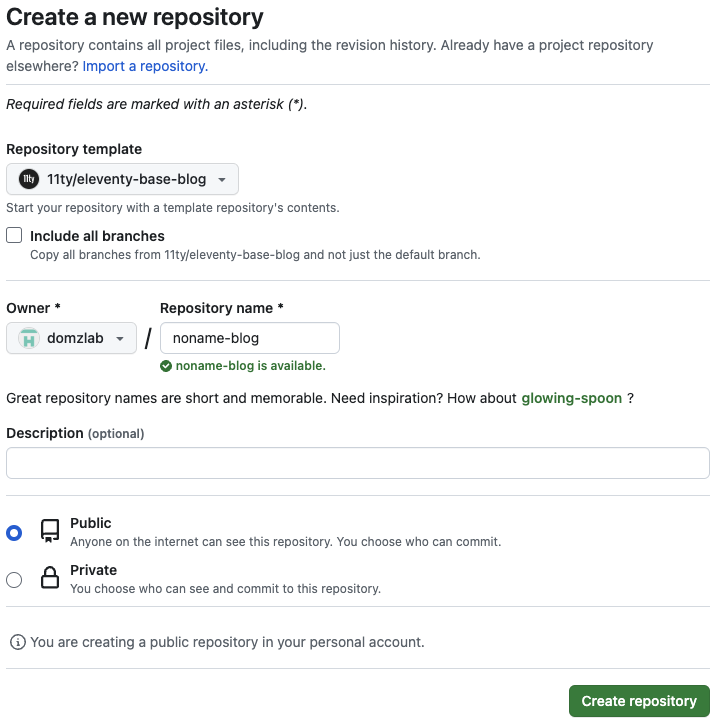Viewport: 726px width, 726px height.
Task: Click the domzlab owner avatar icon
Action: click(x=29, y=338)
